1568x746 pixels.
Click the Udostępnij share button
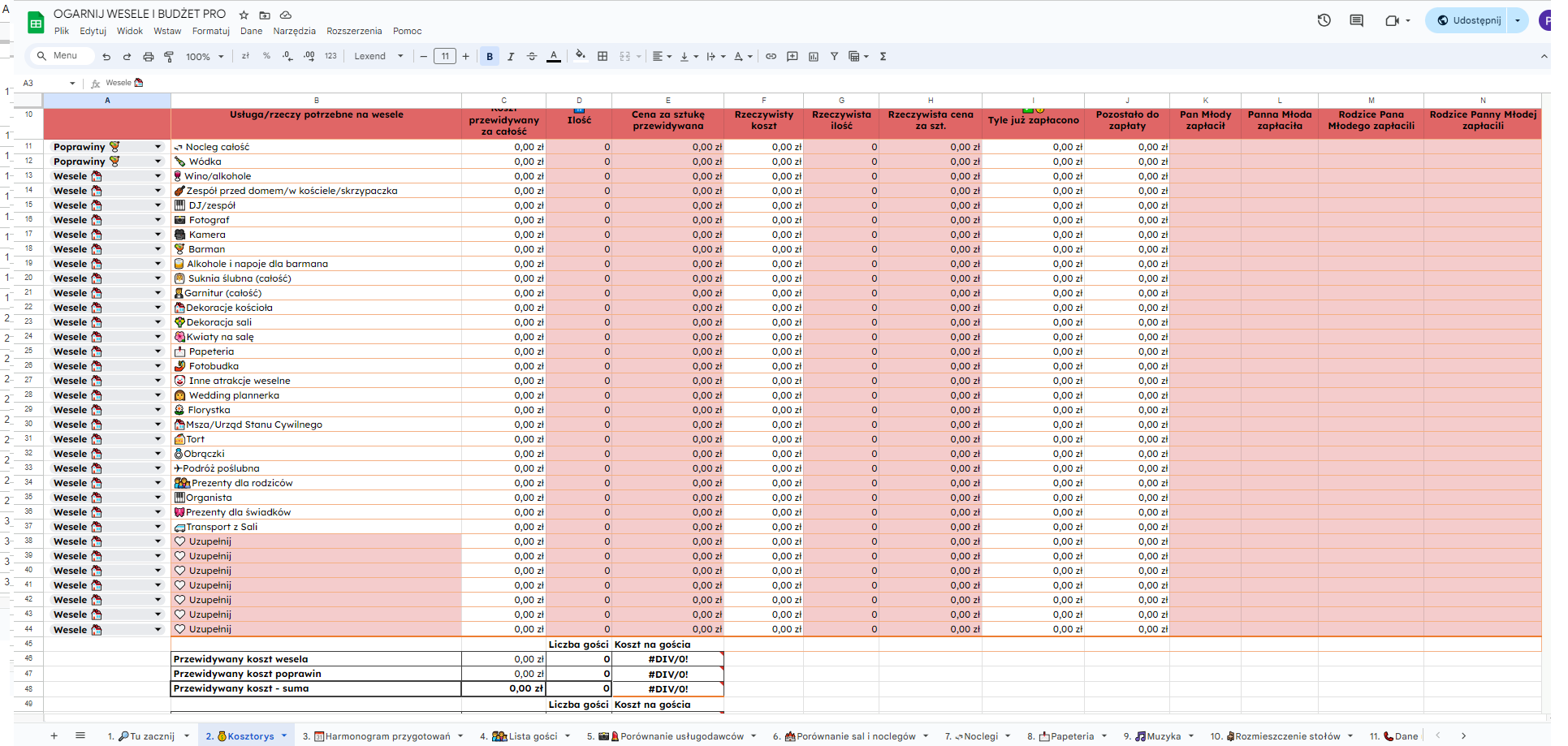[1468, 20]
